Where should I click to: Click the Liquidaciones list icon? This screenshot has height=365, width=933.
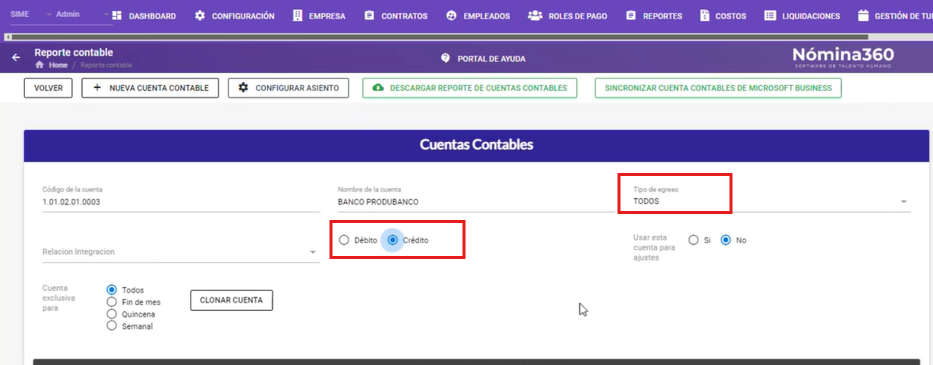pos(771,16)
